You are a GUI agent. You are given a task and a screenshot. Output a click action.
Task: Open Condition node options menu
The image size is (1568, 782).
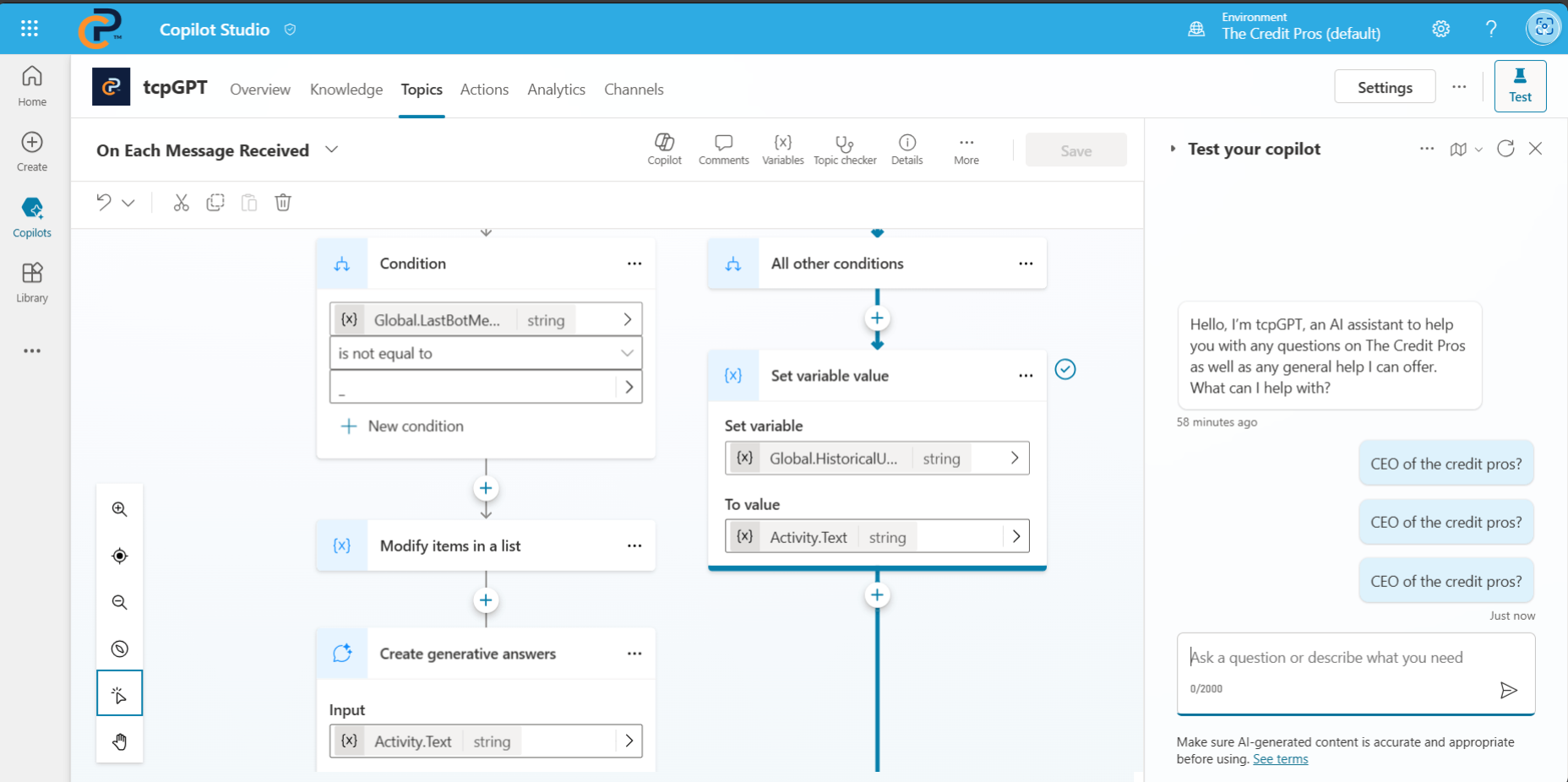[x=634, y=263]
